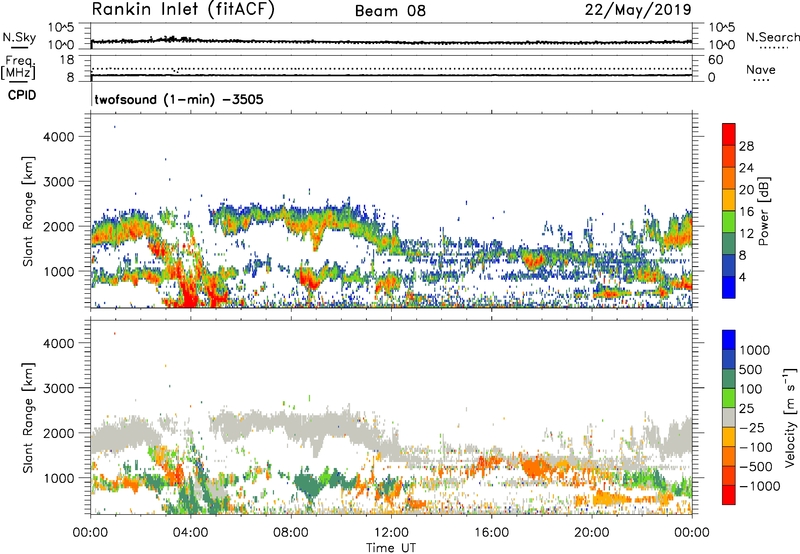
Task: Click the 'N.Search' legend label
Action: (772, 37)
